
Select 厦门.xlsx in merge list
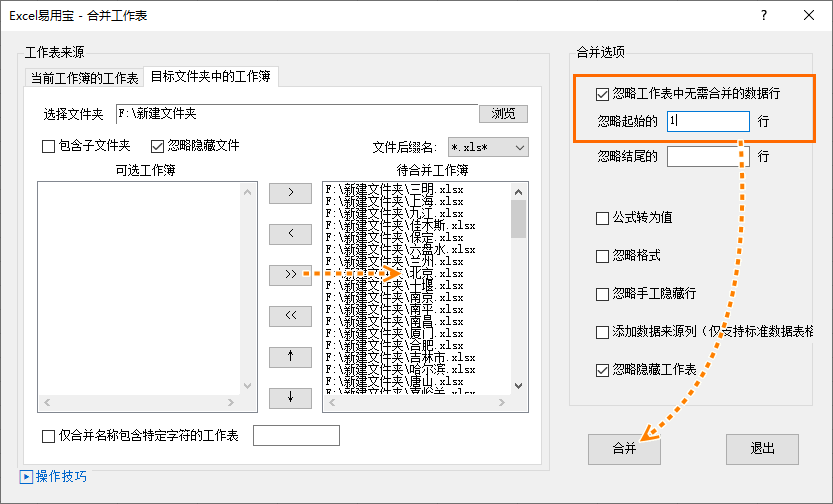[394, 334]
